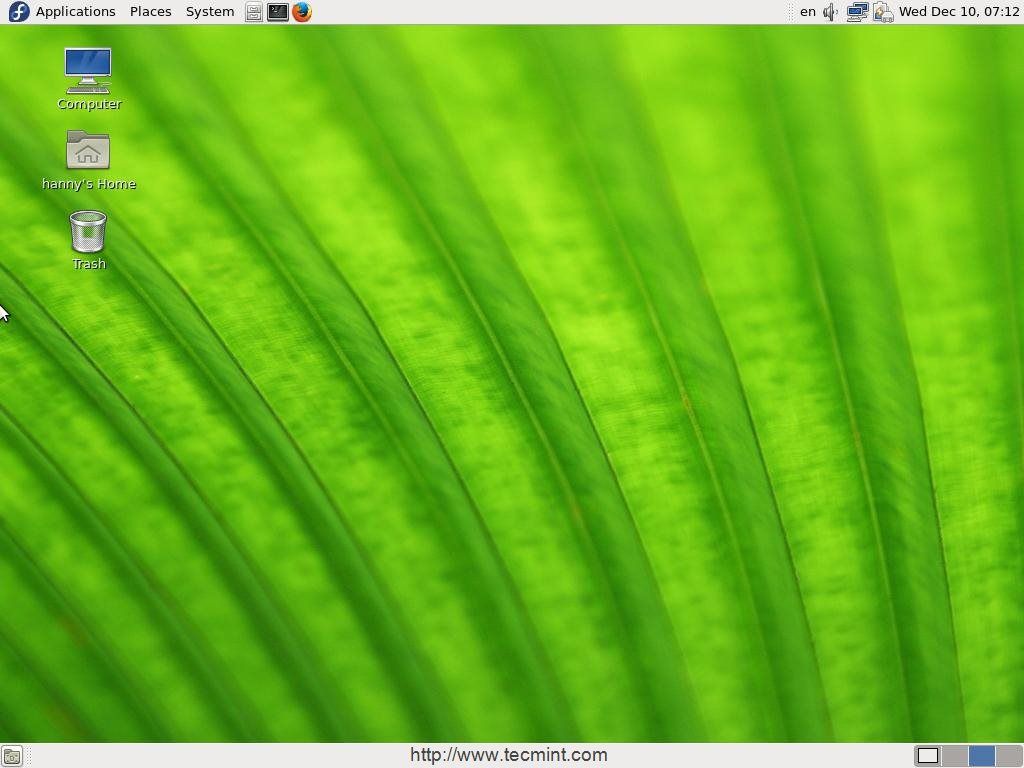Open the Places menu
Viewport: 1024px width, 768px height.
coord(150,12)
